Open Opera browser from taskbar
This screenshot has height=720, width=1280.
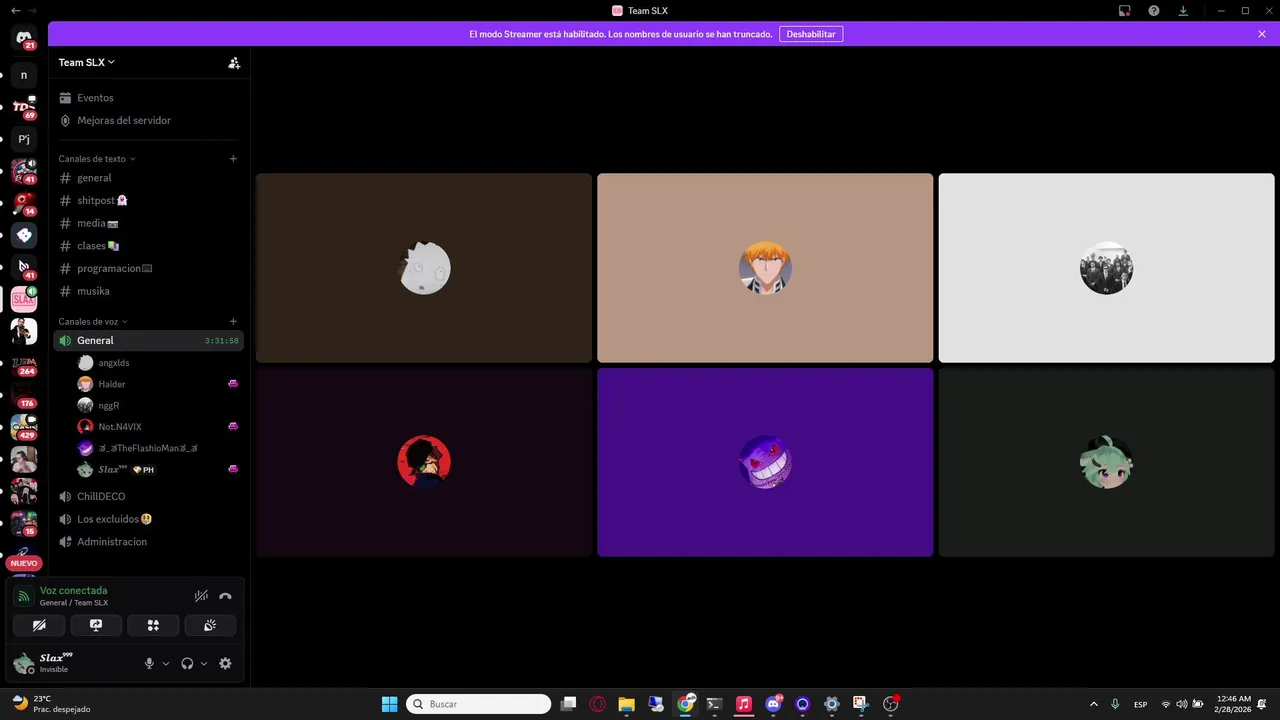[x=598, y=704]
